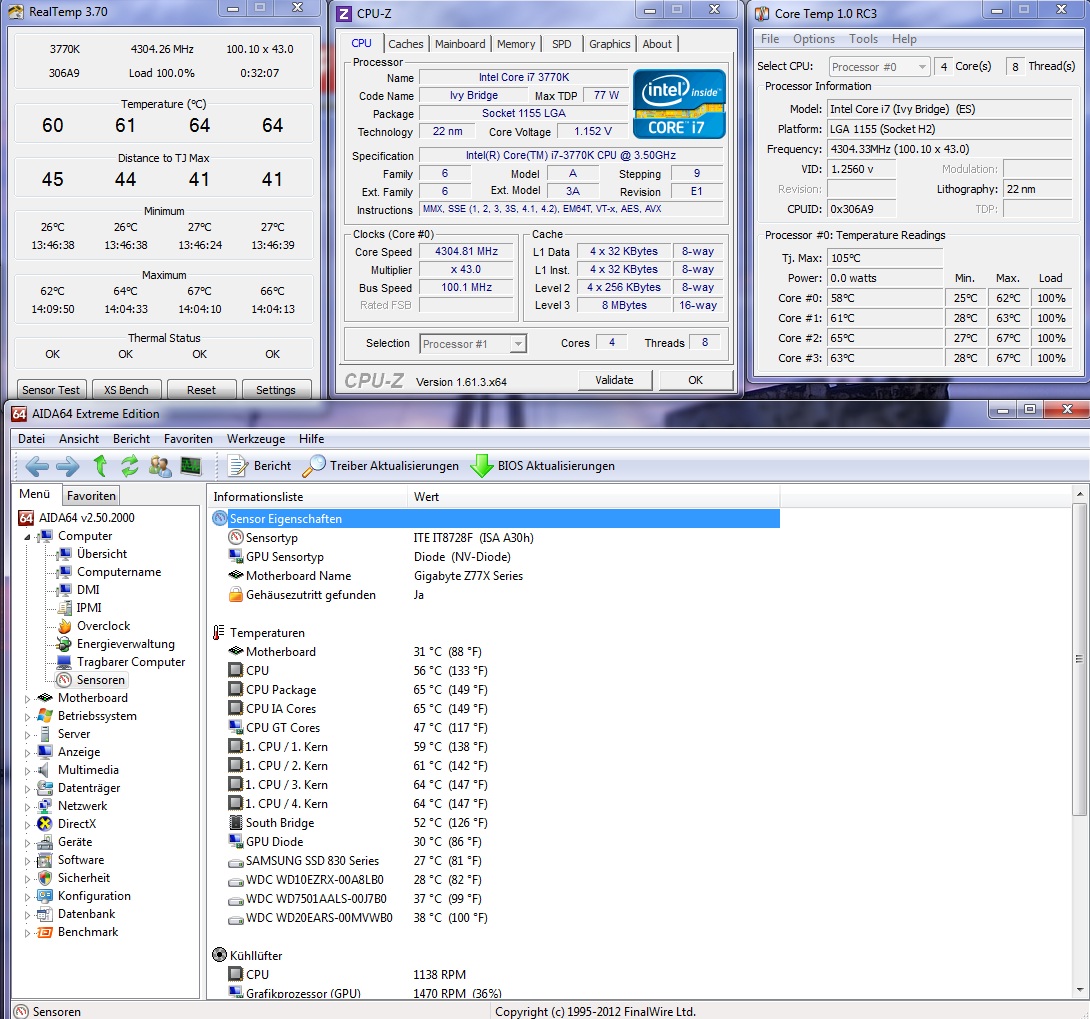Click RealTemp Sensor Test button

pos(51,390)
